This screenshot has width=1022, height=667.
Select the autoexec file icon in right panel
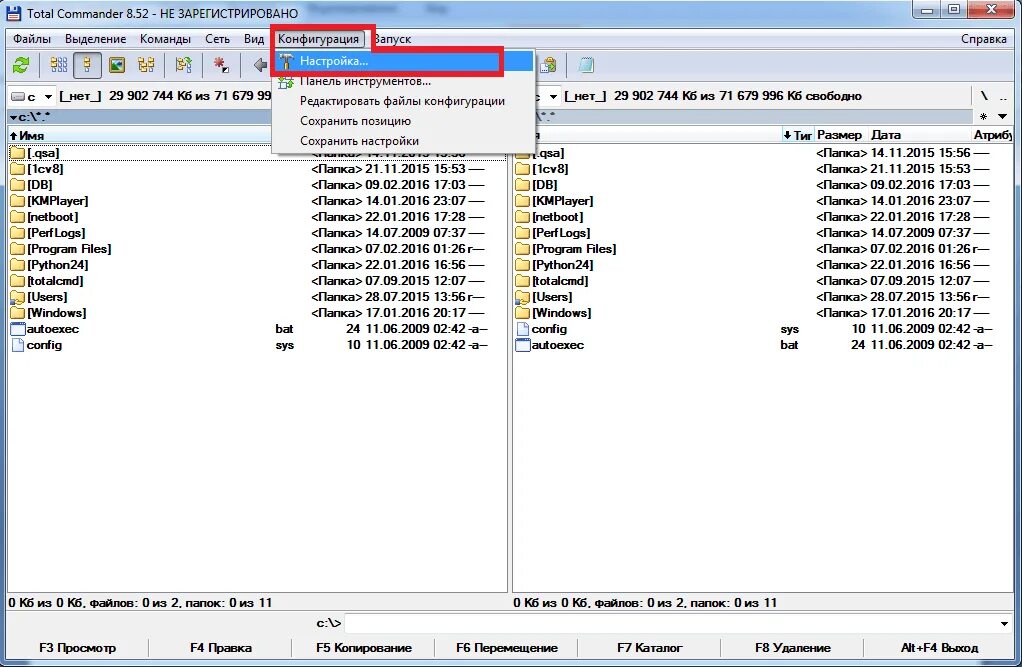523,345
